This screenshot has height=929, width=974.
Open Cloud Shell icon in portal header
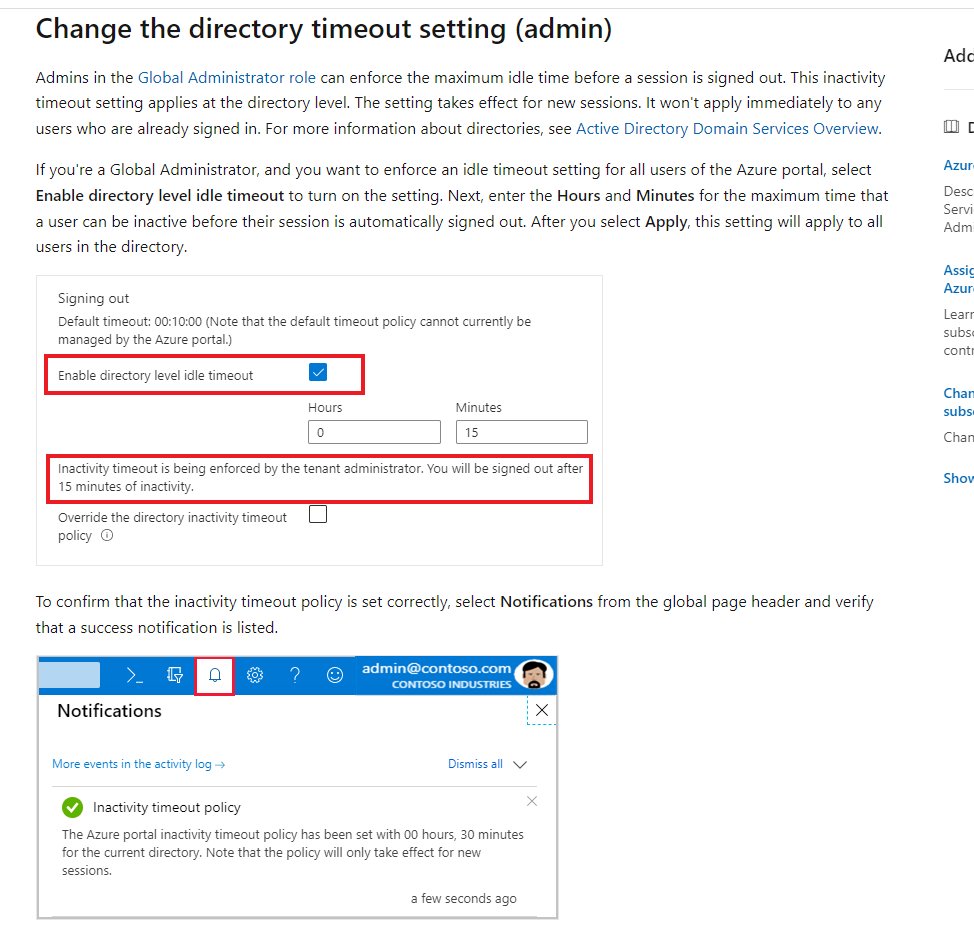click(x=134, y=675)
